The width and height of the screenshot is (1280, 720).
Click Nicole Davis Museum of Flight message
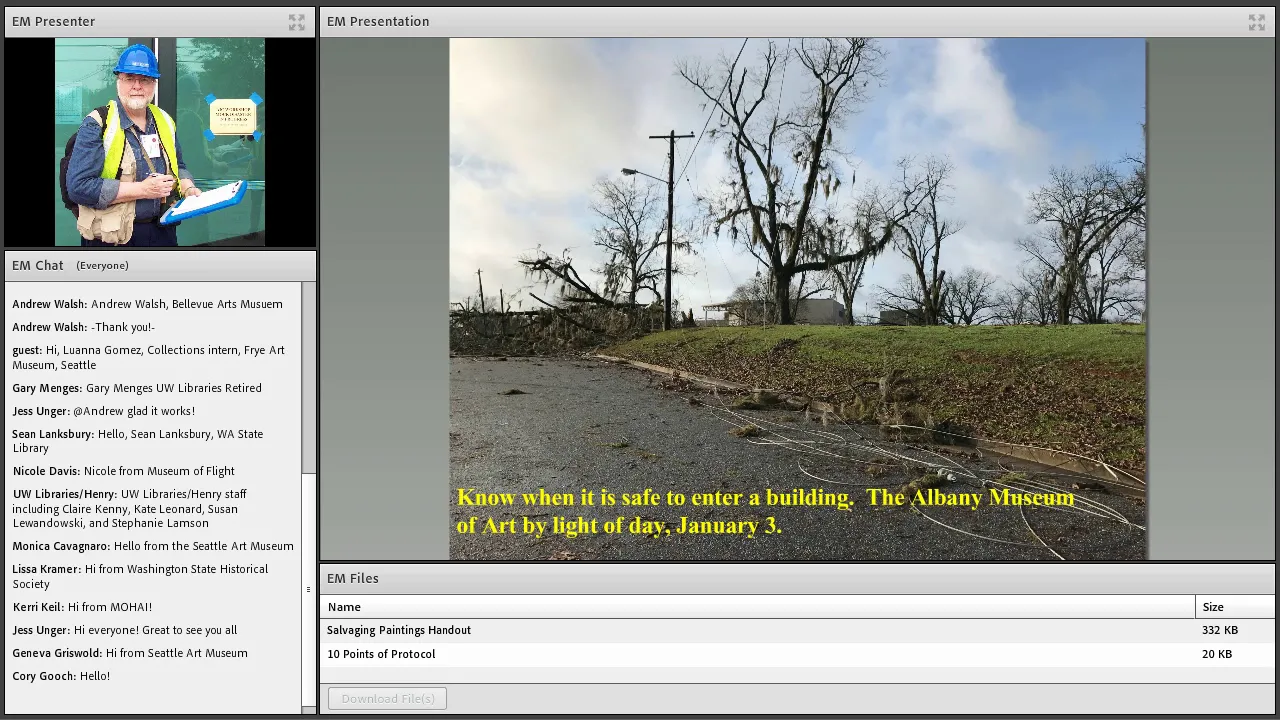coord(124,471)
